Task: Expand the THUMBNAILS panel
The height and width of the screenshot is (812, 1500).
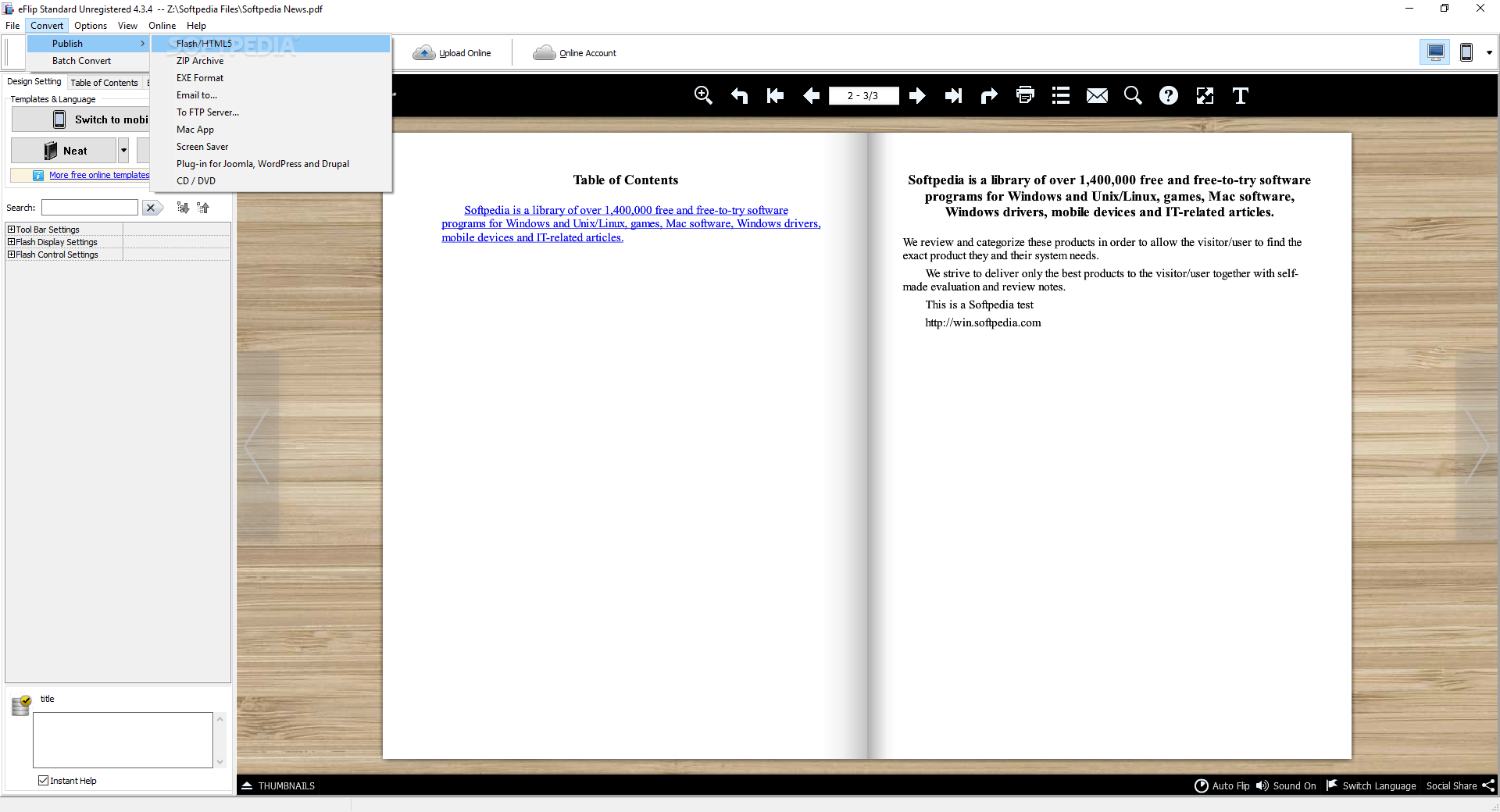Action: click(278, 785)
